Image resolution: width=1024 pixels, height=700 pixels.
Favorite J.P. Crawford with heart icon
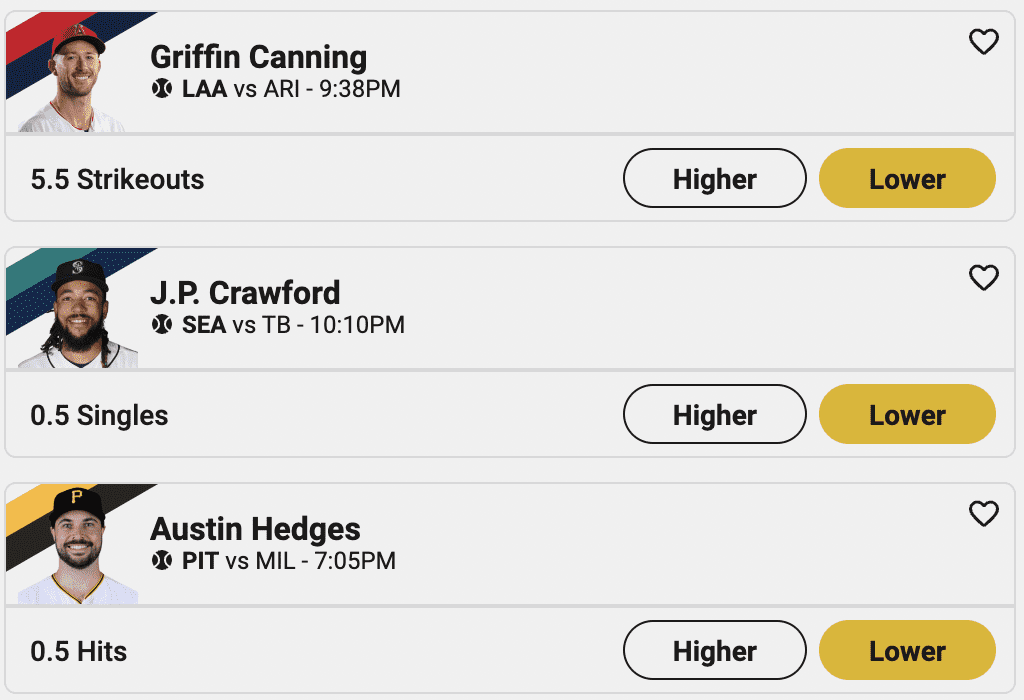[984, 278]
